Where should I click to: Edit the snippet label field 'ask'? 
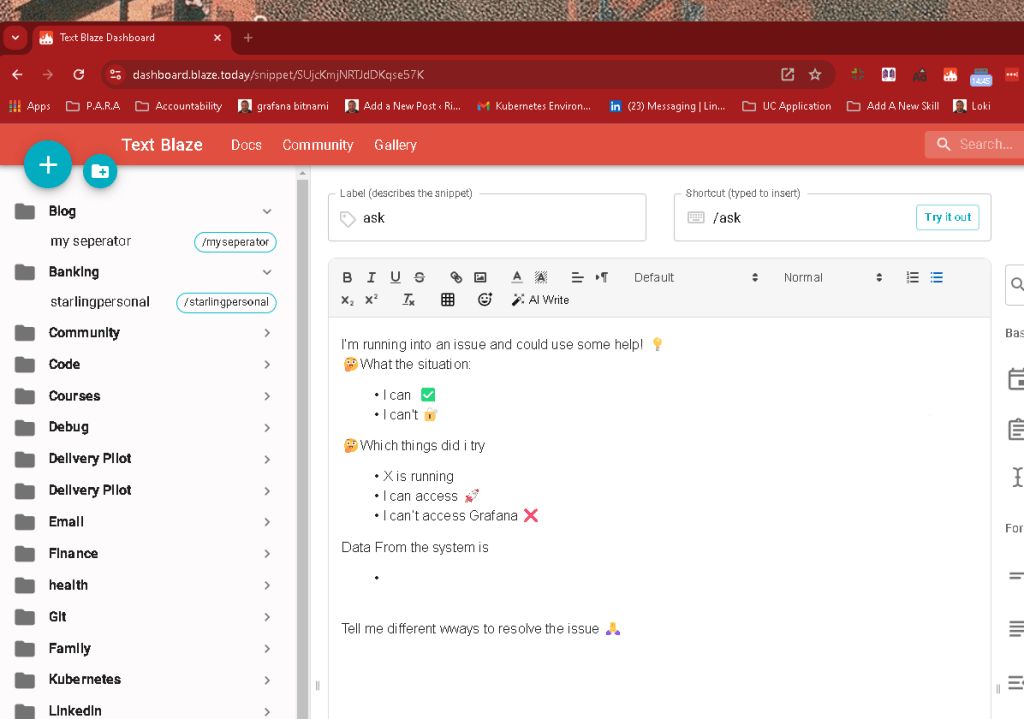click(x=487, y=218)
